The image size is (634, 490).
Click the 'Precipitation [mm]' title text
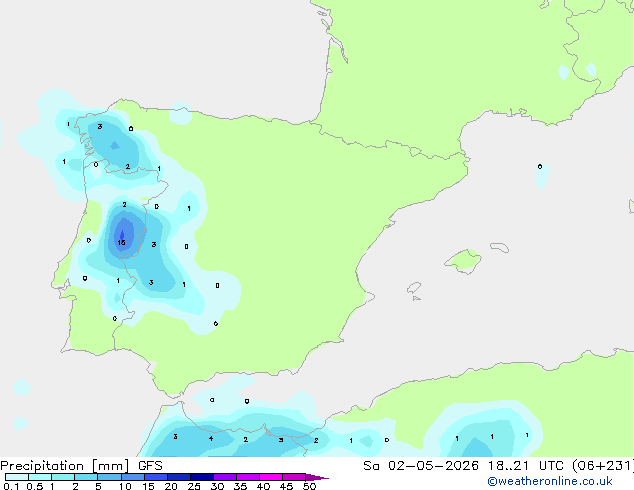click(x=65, y=466)
